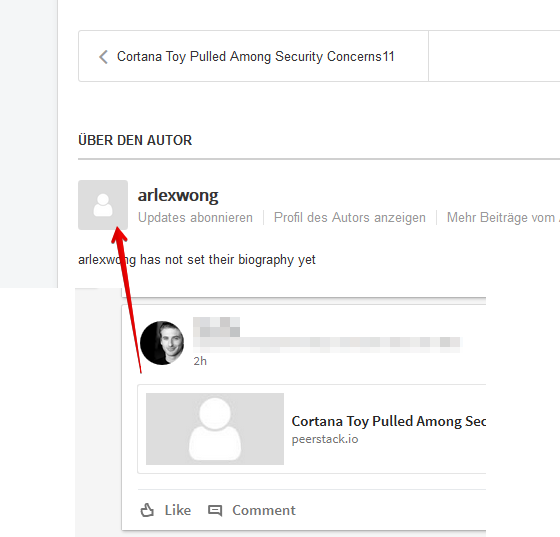
Task: Click arlexwong's gray avatar placeholder
Action: coord(103,205)
